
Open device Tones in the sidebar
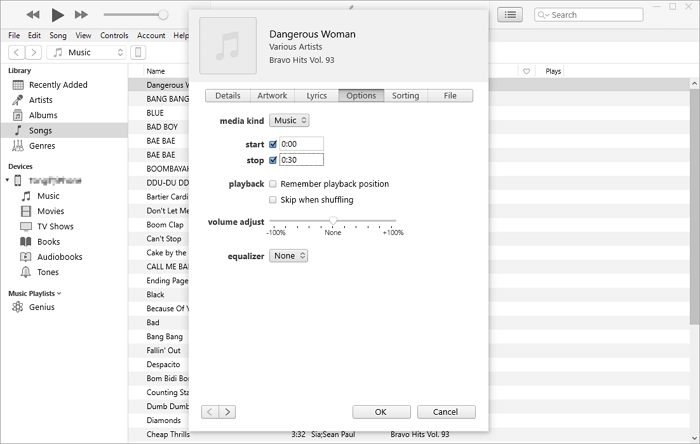[48, 272]
